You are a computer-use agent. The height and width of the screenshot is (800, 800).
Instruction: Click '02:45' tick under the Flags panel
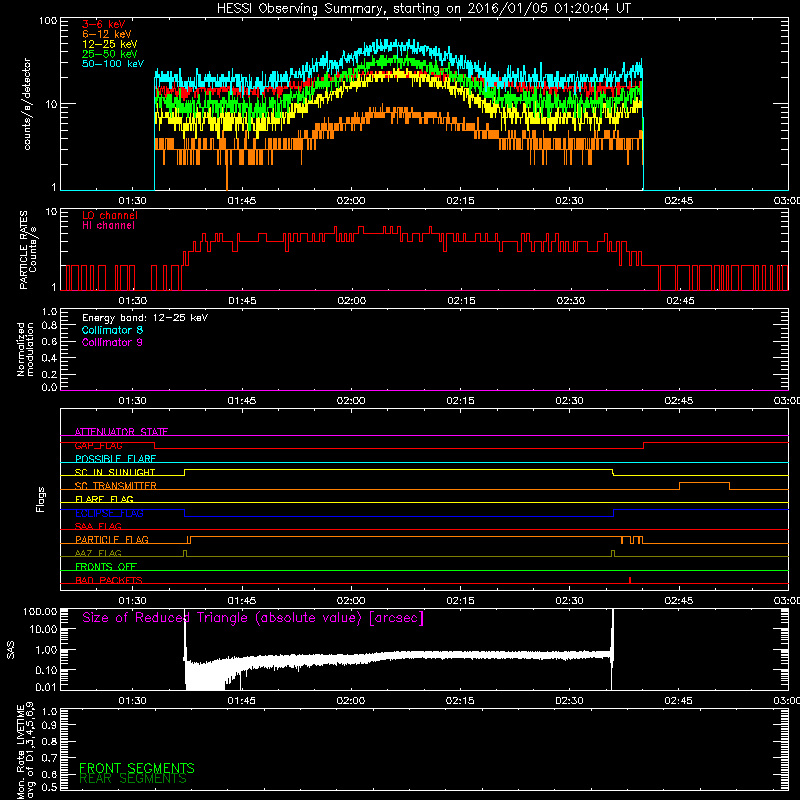[679, 601]
